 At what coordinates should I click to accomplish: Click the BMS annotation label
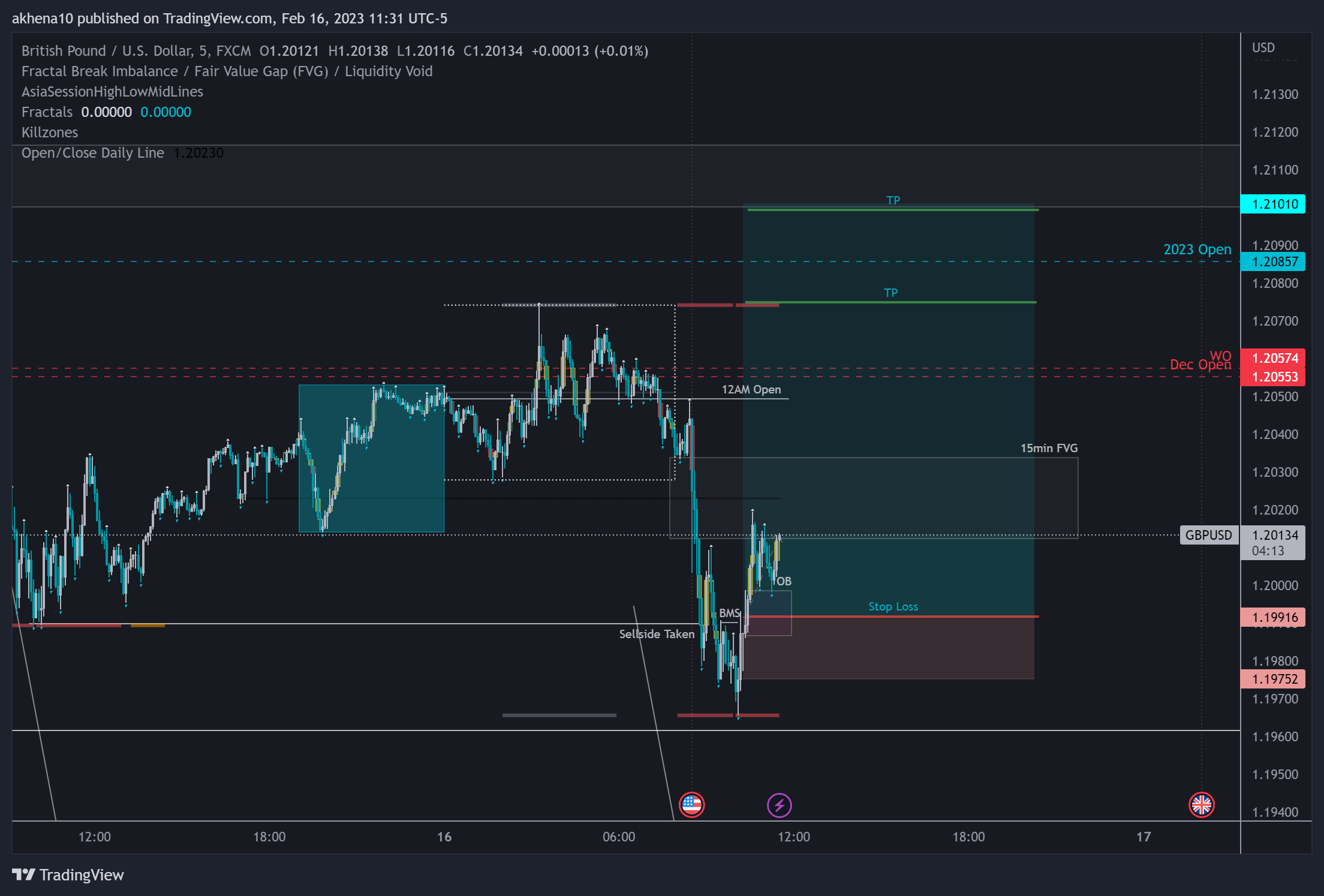(x=730, y=613)
